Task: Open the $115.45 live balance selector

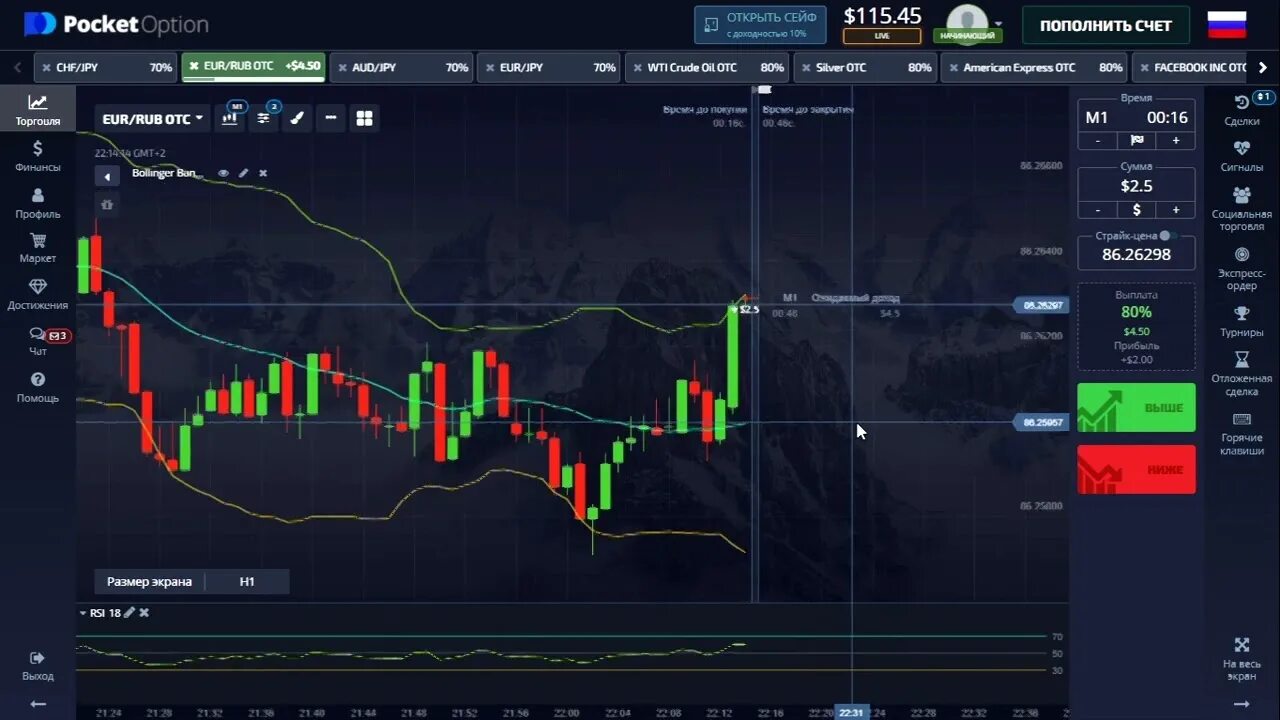Action: click(x=882, y=25)
